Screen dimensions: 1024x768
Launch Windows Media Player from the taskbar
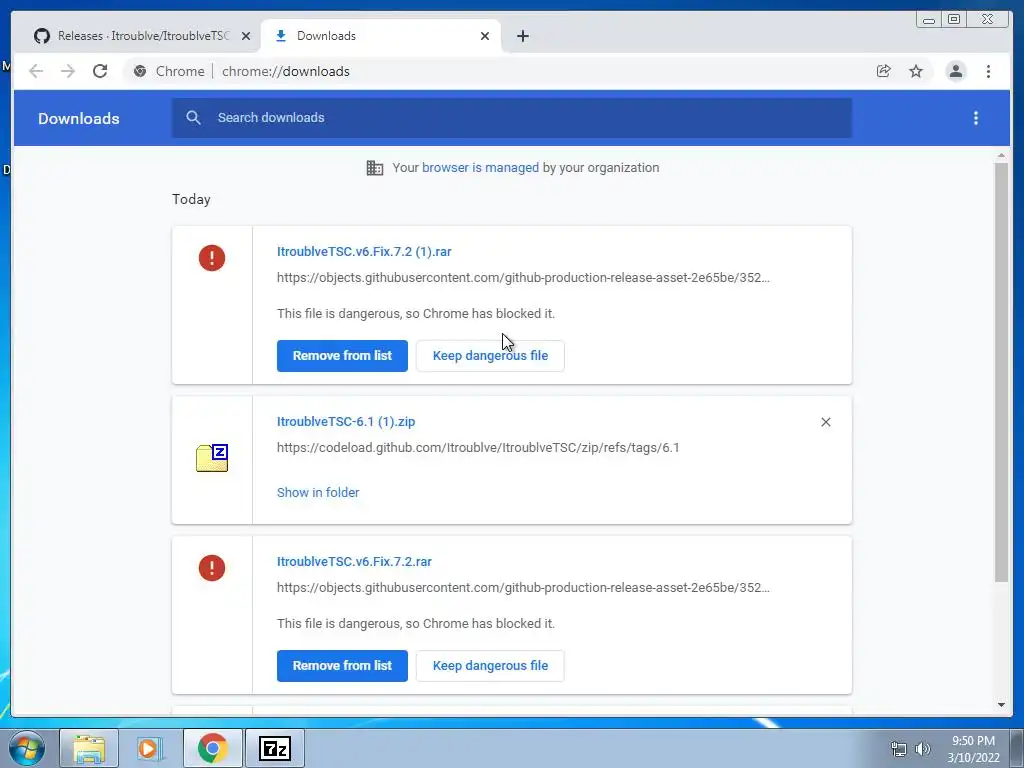pyautogui.click(x=150, y=748)
